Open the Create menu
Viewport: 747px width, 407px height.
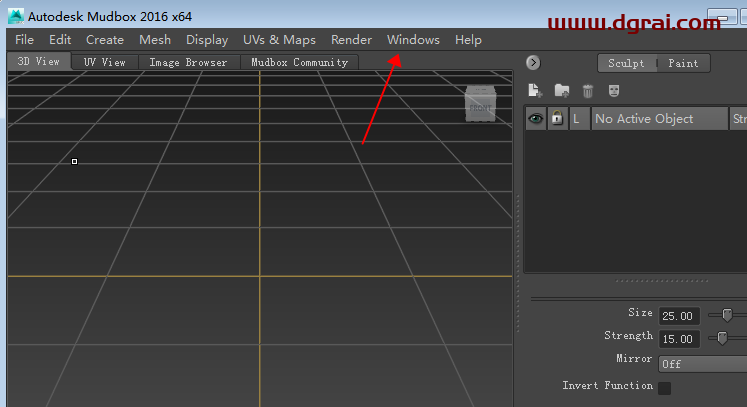click(x=105, y=40)
